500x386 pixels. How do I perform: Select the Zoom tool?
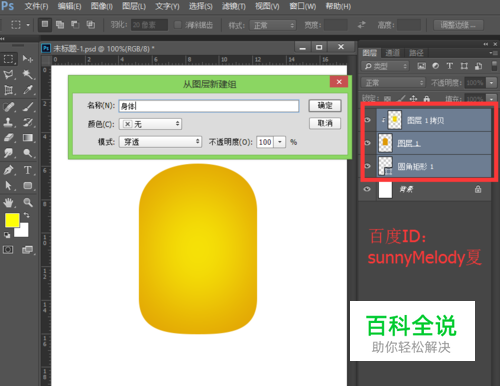coord(28,202)
